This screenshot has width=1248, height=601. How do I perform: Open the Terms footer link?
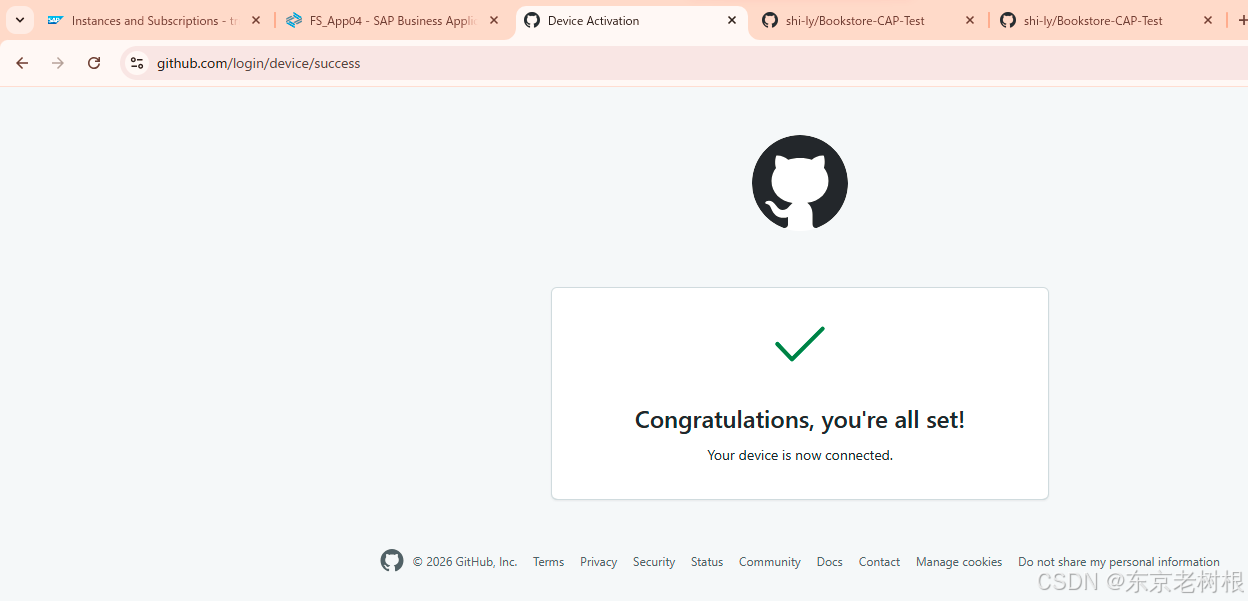point(548,562)
